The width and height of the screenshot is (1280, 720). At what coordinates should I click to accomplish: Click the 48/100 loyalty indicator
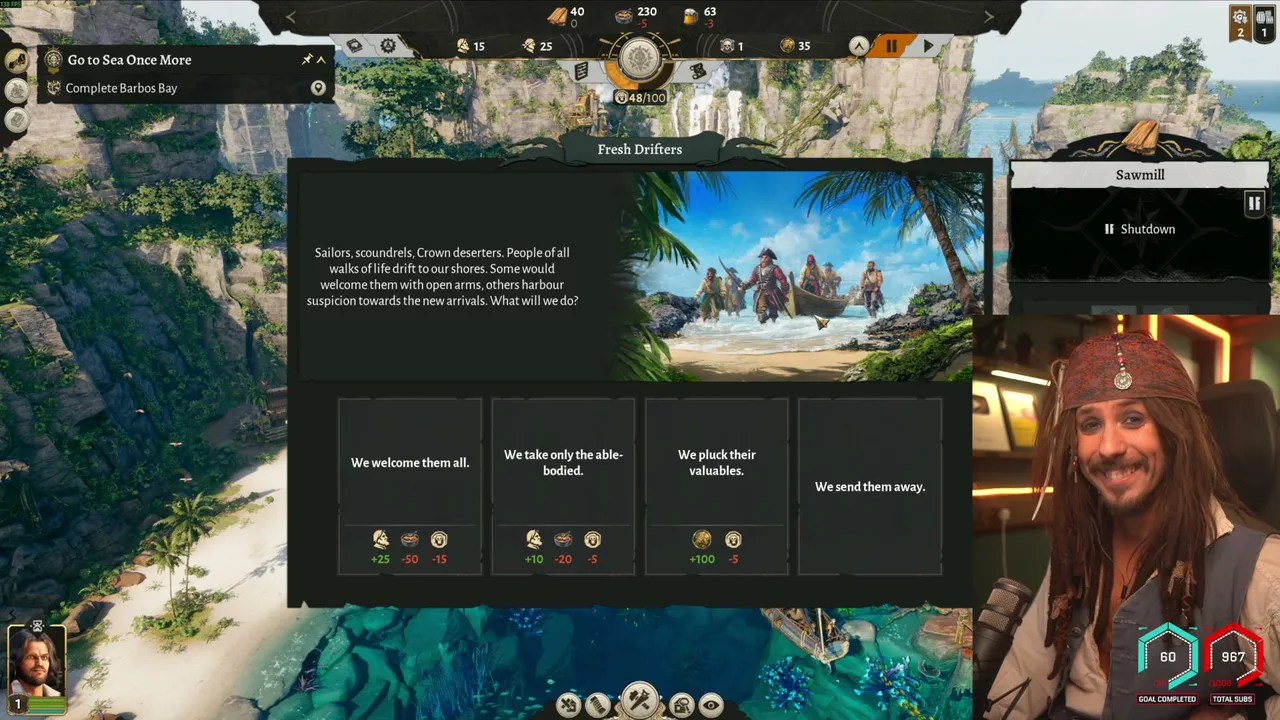pyautogui.click(x=640, y=98)
